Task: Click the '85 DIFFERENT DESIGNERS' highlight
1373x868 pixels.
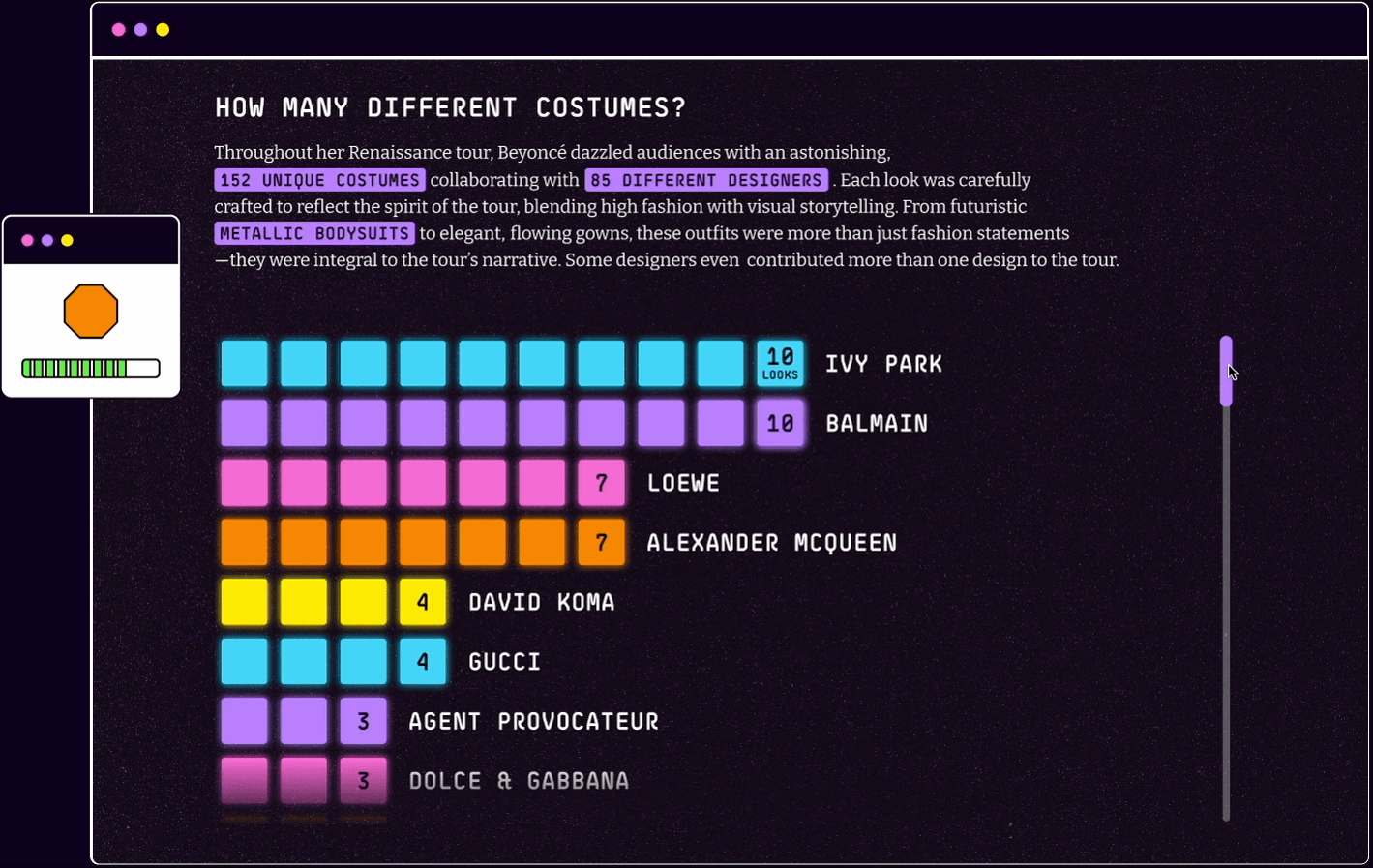Action: pos(706,180)
